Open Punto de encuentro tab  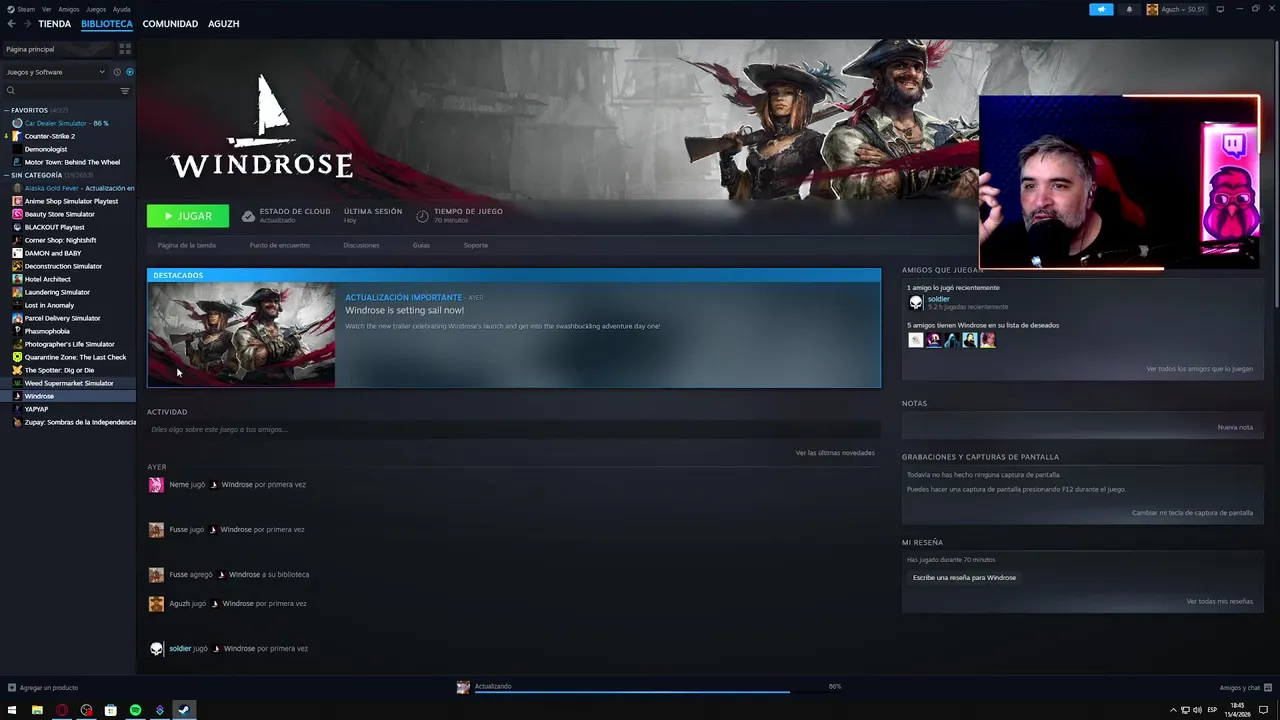click(x=280, y=245)
